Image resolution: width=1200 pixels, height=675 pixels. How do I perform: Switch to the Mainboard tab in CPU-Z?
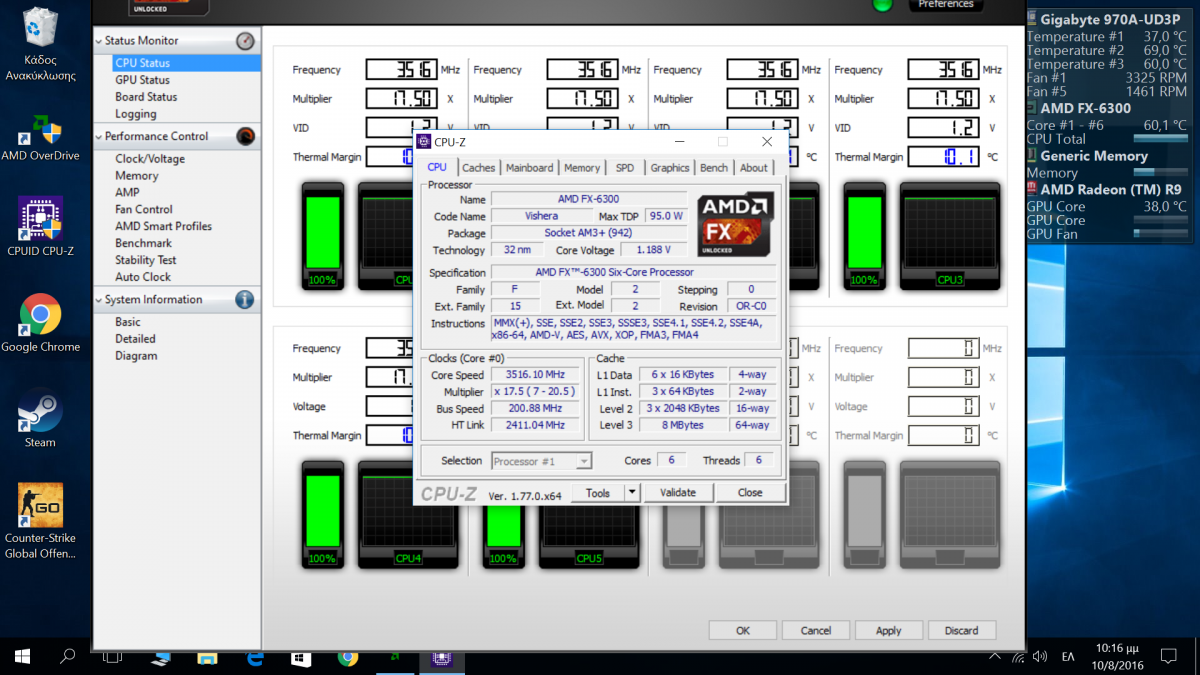click(x=529, y=168)
